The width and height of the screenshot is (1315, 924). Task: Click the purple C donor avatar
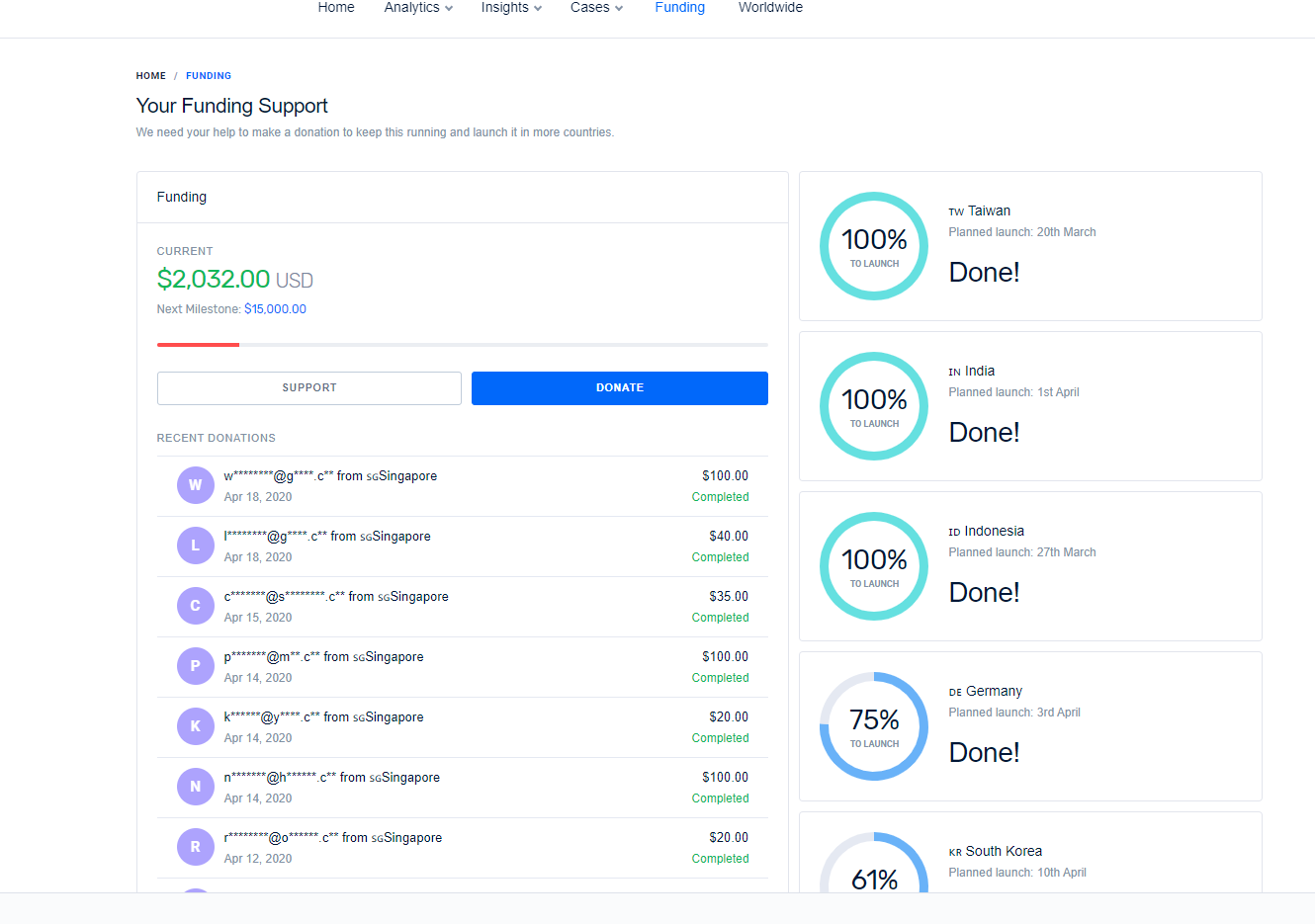(x=195, y=606)
